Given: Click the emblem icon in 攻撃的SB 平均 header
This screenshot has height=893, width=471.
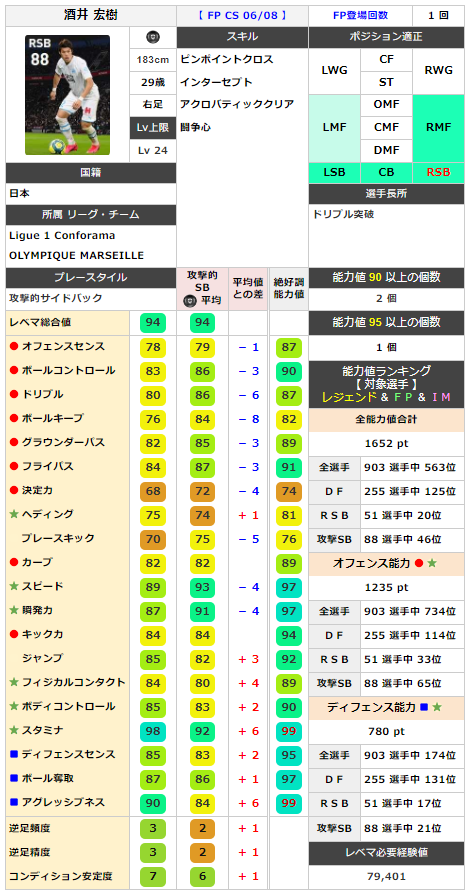Looking at the screenshot, I should point(188,301).
